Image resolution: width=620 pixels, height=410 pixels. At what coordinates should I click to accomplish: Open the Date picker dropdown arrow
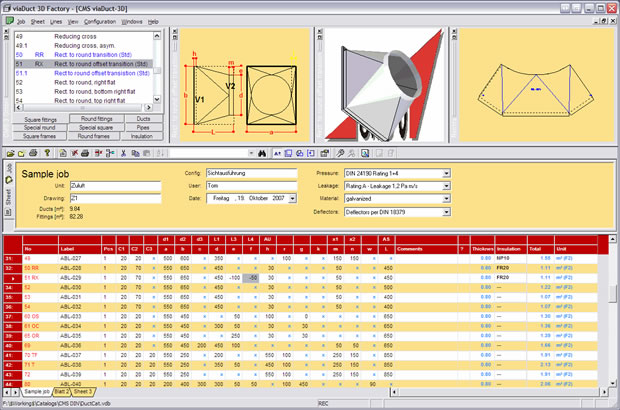292,198
